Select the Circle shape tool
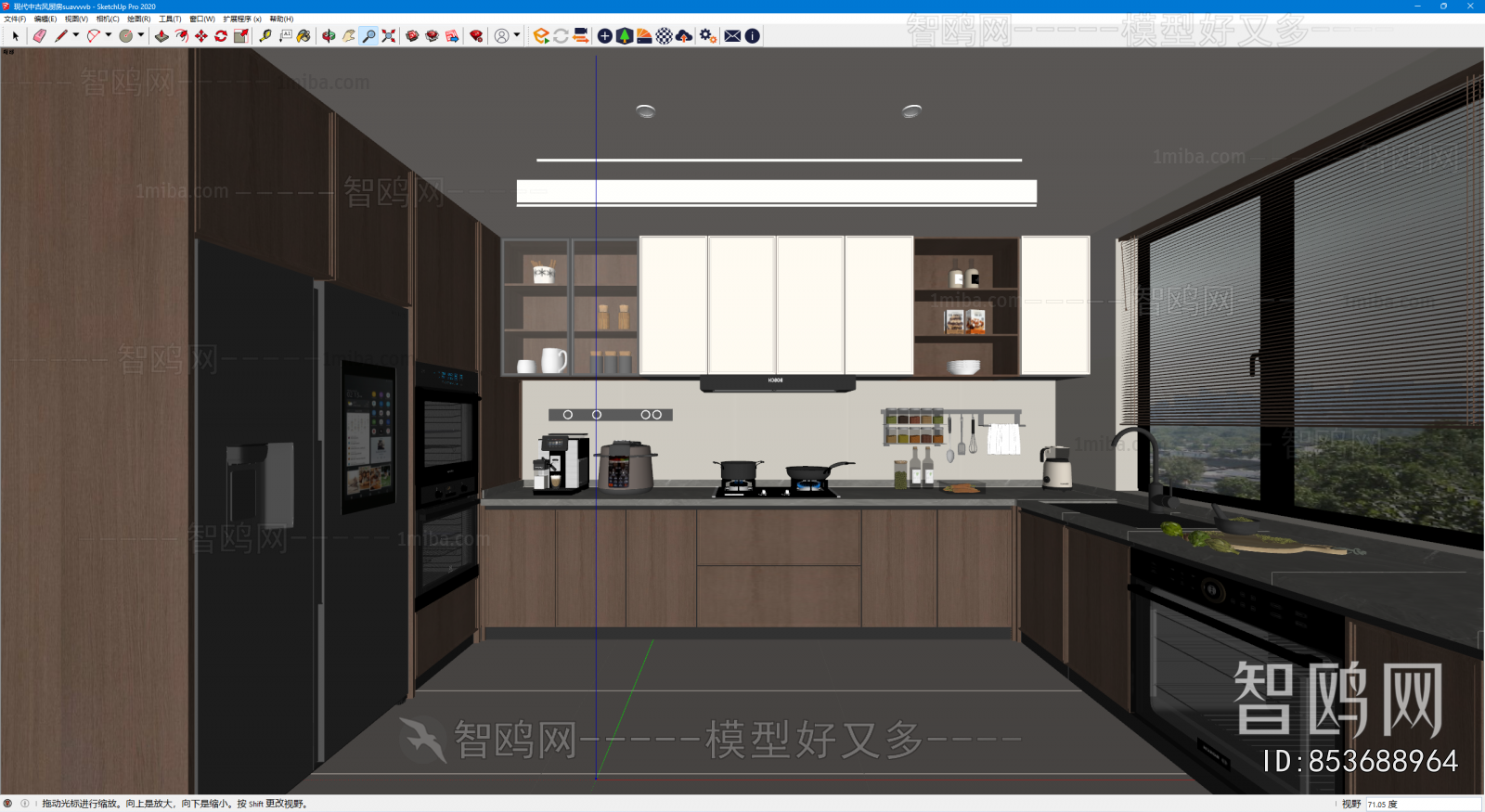 pos(126,36)
